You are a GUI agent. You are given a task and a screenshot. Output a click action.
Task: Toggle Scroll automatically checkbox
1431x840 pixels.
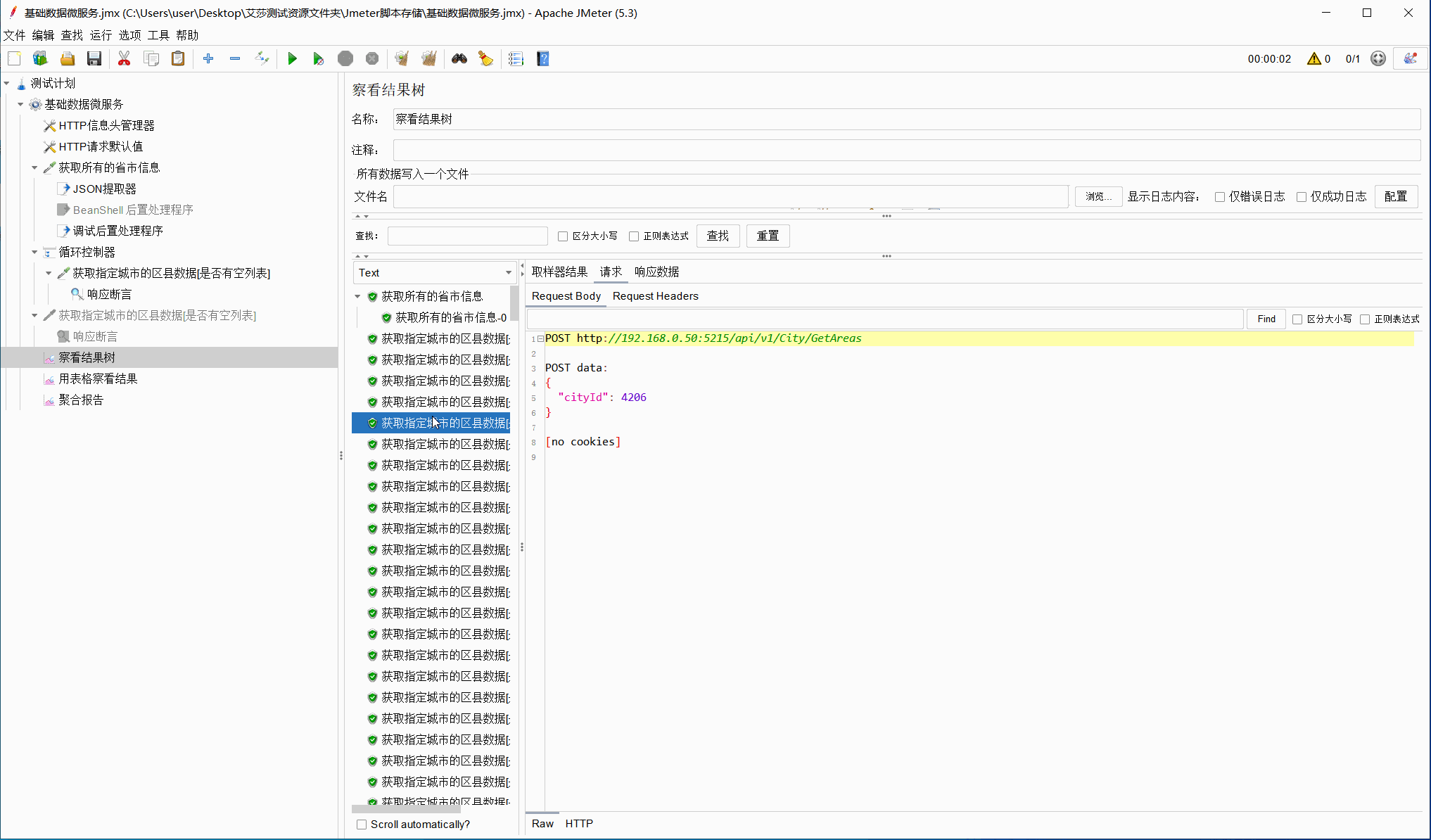coord(362,825)
